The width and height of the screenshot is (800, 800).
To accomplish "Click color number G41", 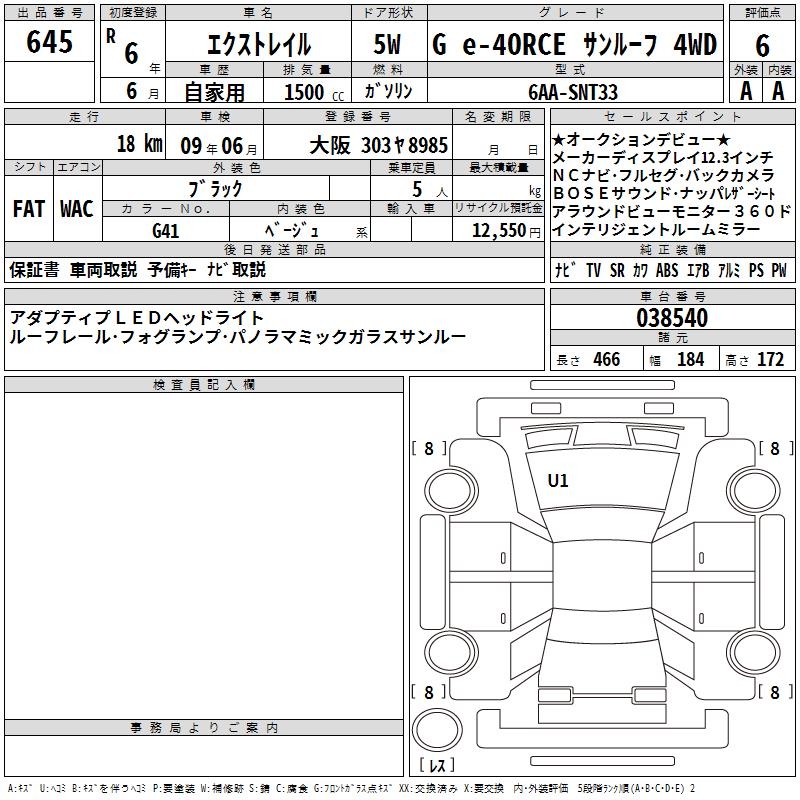I will click(x=166, y=231).
